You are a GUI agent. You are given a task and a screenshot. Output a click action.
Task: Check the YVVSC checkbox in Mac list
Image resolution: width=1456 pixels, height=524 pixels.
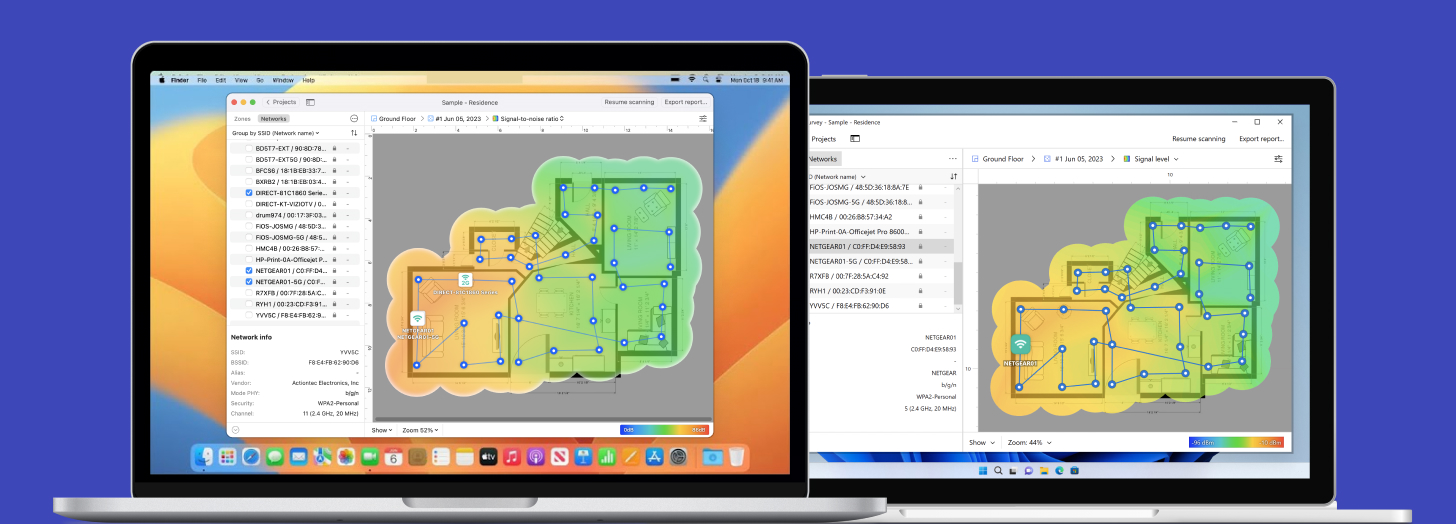pos(249,315)
